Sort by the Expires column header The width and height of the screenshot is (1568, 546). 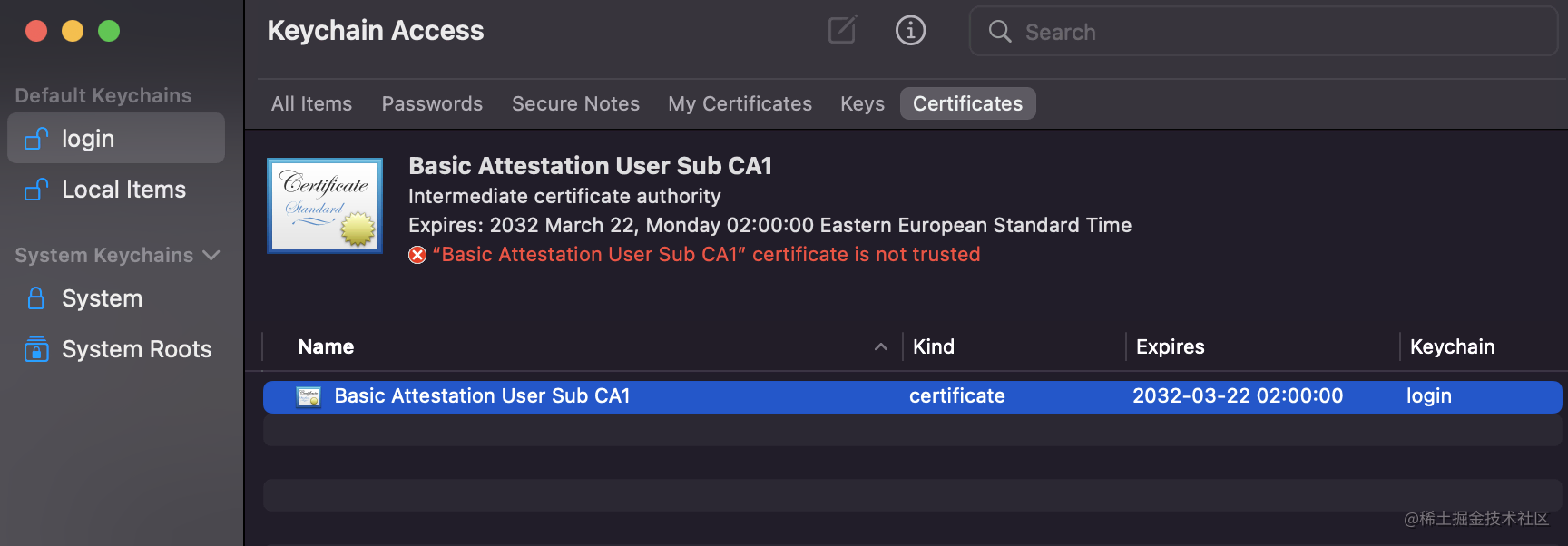pos(1170,346)
